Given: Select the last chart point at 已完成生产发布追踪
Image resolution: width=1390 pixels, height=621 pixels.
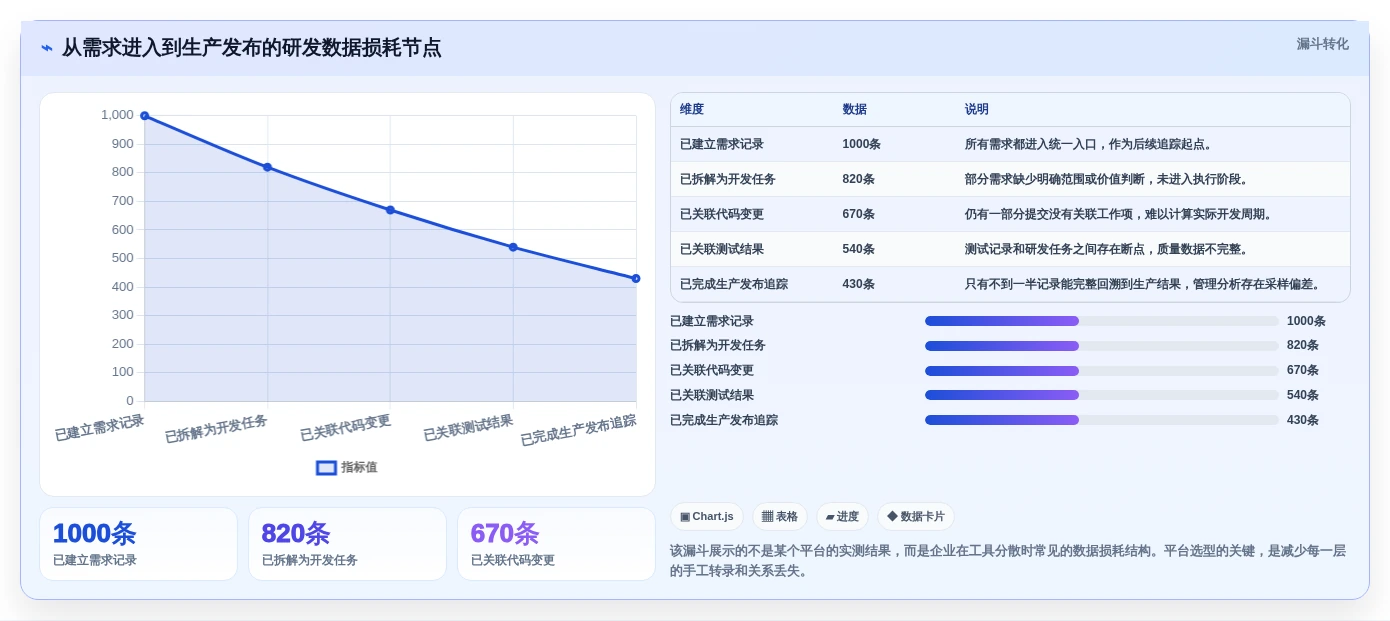Looking at the screenshot, I should (636, 278).
